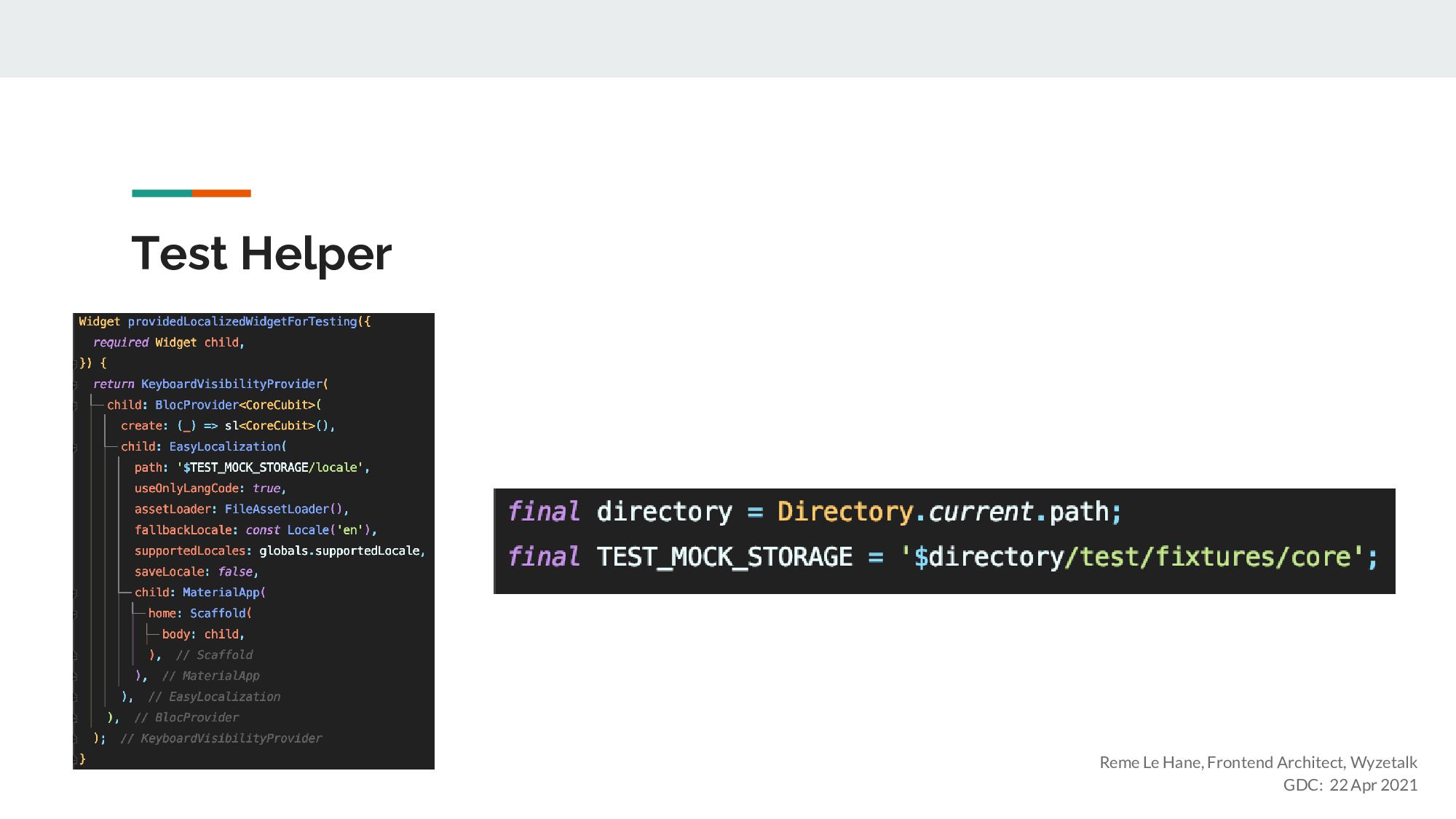Click 'FileAssetLoader()' in the code
The image size is (1456, 819).
click(x=283, y=509)
